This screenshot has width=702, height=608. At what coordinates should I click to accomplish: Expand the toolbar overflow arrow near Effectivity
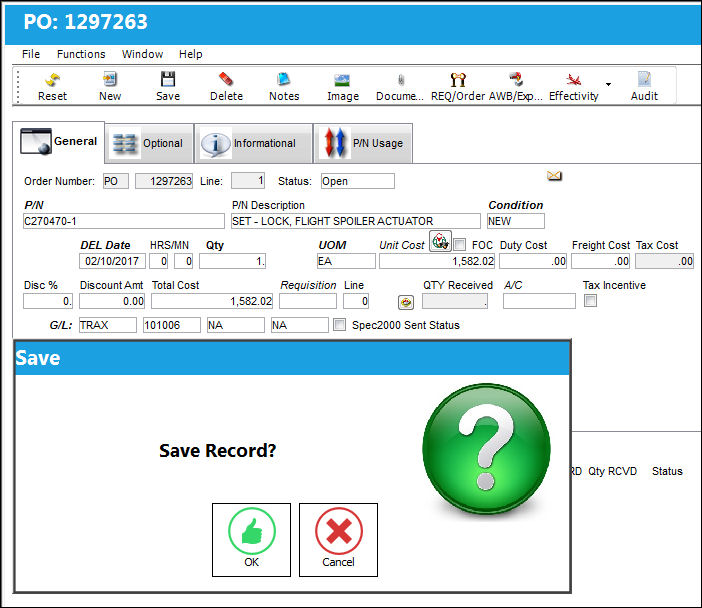[608, 84]
